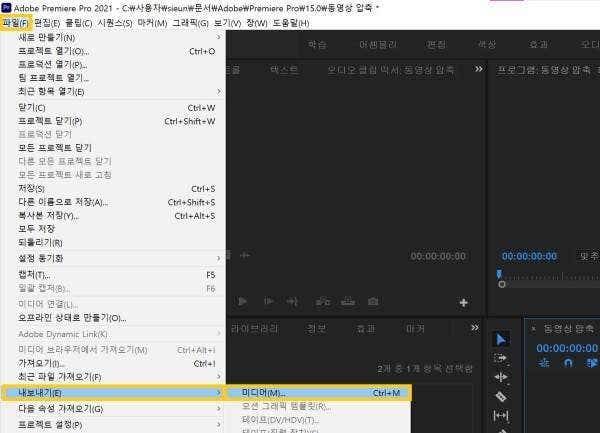Click the Drag Audio Only waveform icon

click(x=245, y=255)
